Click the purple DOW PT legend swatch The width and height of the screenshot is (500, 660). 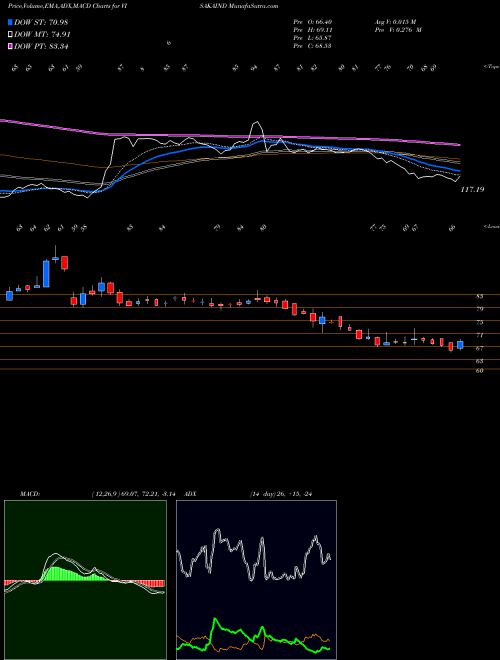pos(10,46)
